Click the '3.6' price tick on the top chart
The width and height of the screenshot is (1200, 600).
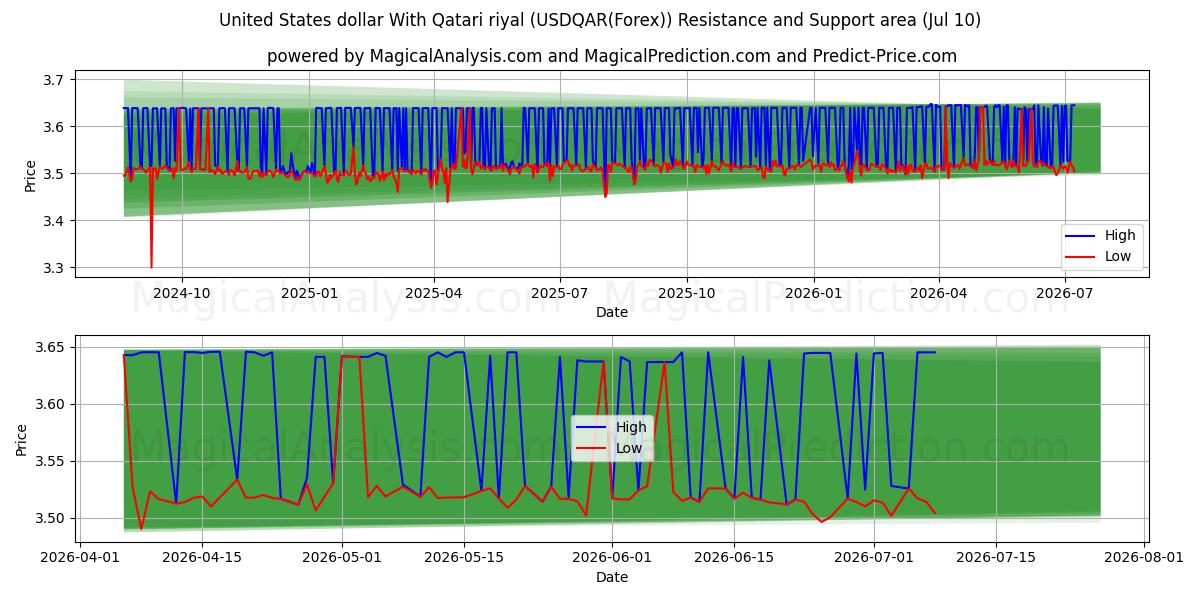[x=56, y=127]
